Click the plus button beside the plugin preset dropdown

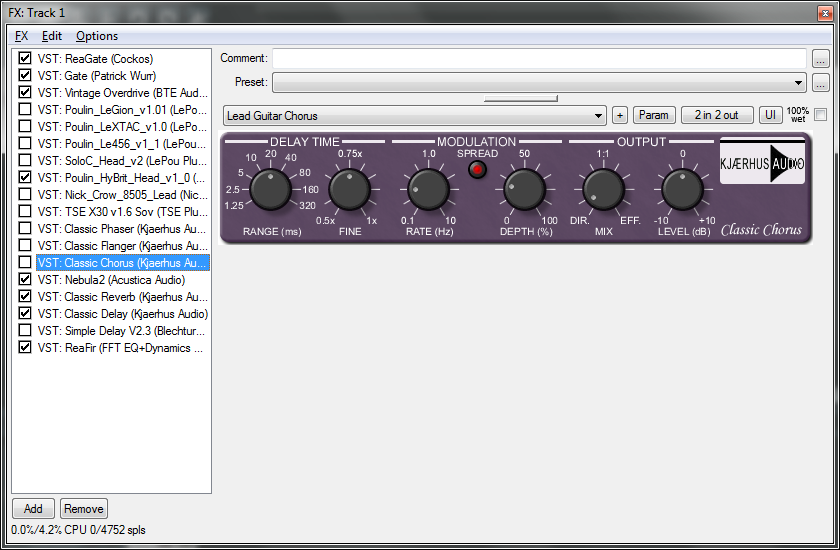click(620, 116)
